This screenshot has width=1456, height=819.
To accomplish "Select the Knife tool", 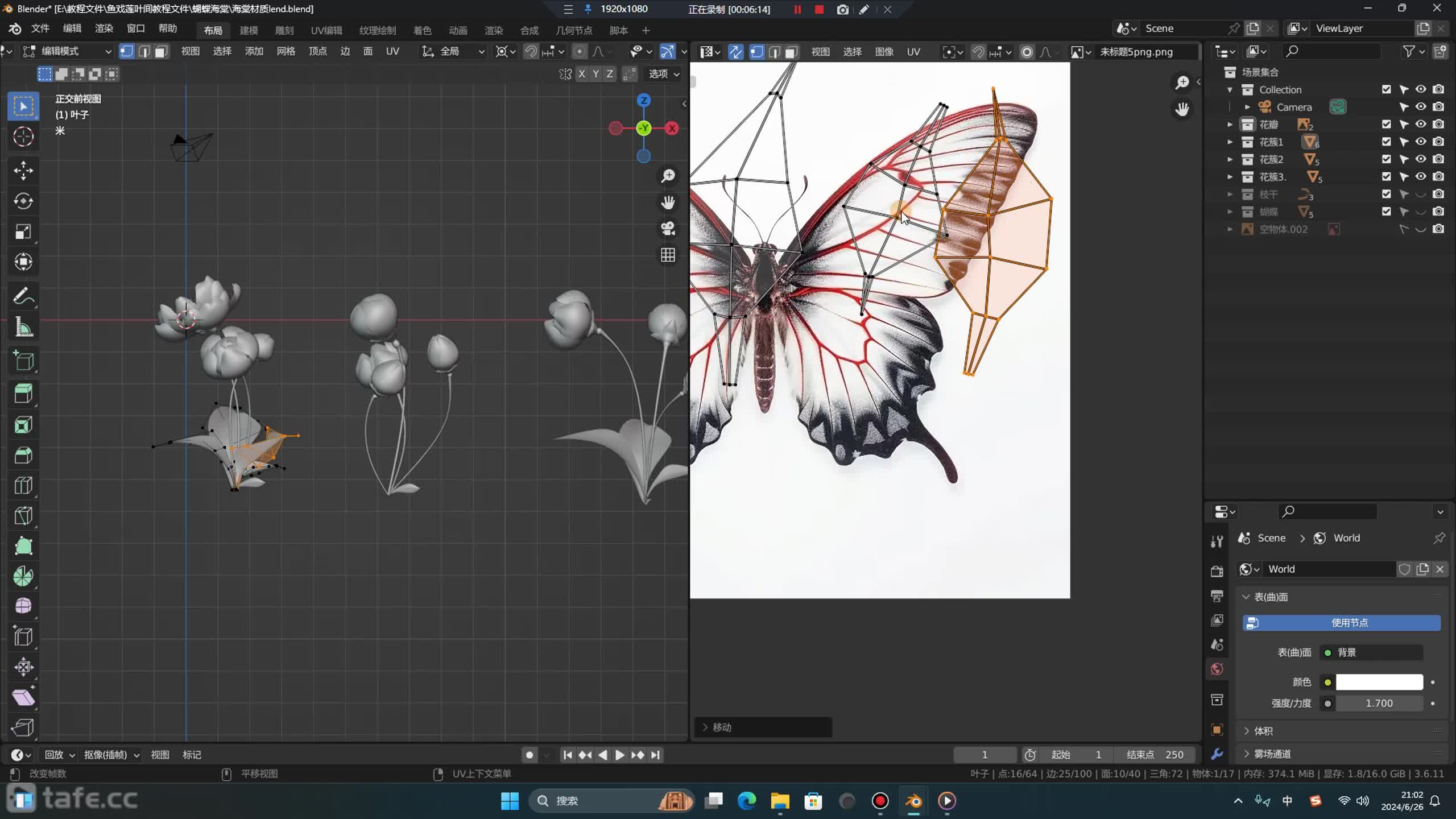I will click(x=23, y=516).
